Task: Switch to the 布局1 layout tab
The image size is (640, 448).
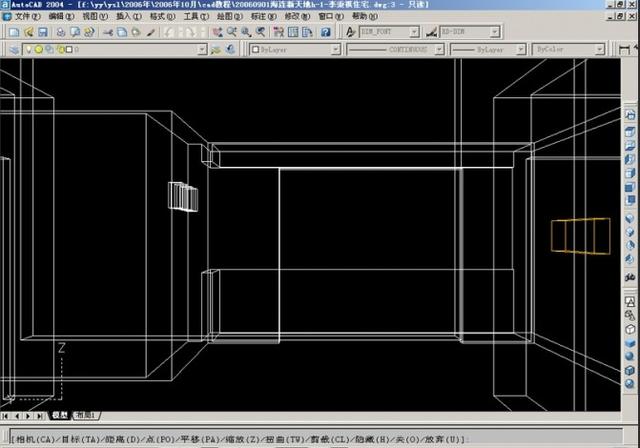Action: point(86,415)
